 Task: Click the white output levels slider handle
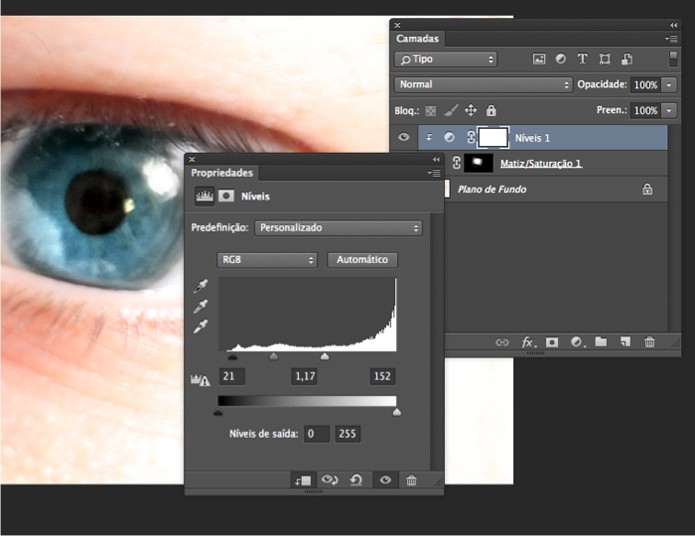[397, 411]
